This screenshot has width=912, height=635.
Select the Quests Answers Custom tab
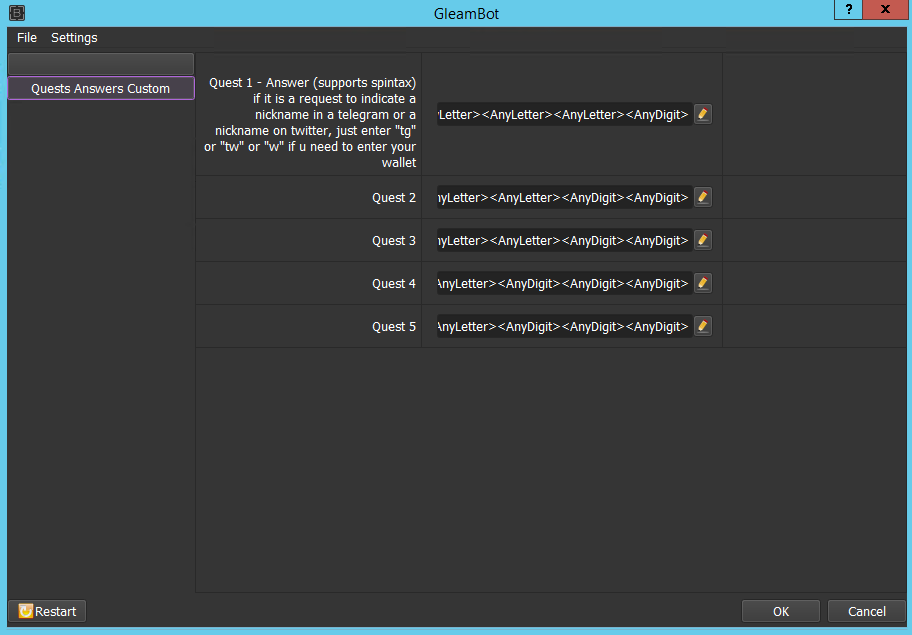coord(101,88)
